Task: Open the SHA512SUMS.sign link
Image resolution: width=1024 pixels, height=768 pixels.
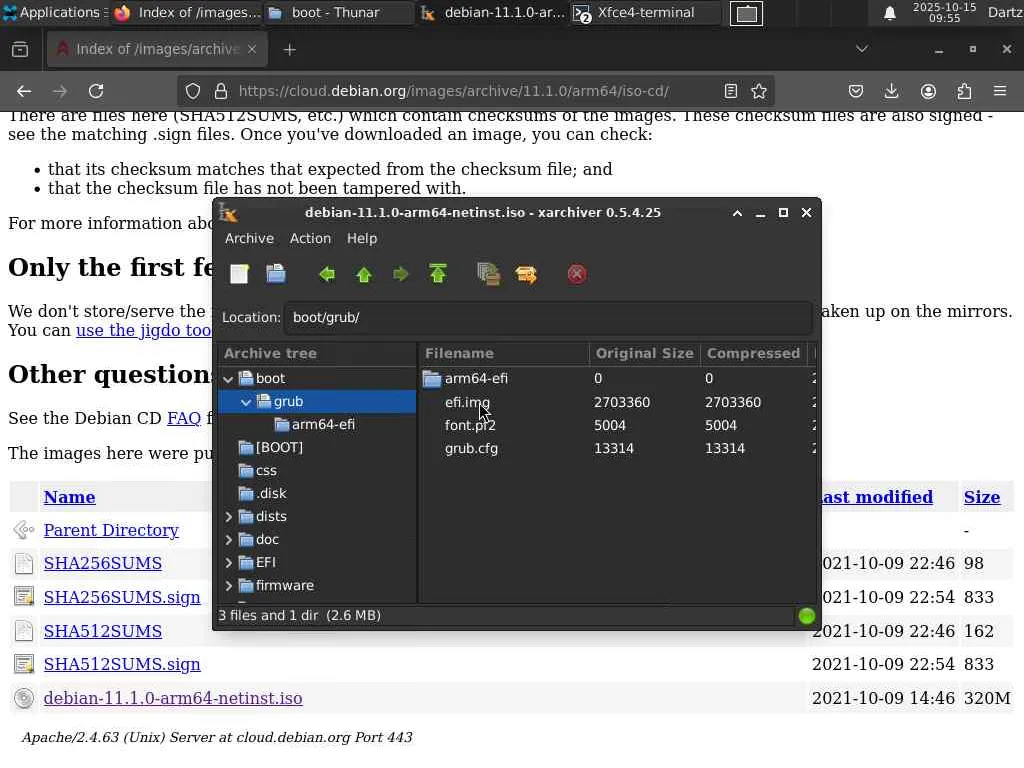Action: (x=122, y=664)
